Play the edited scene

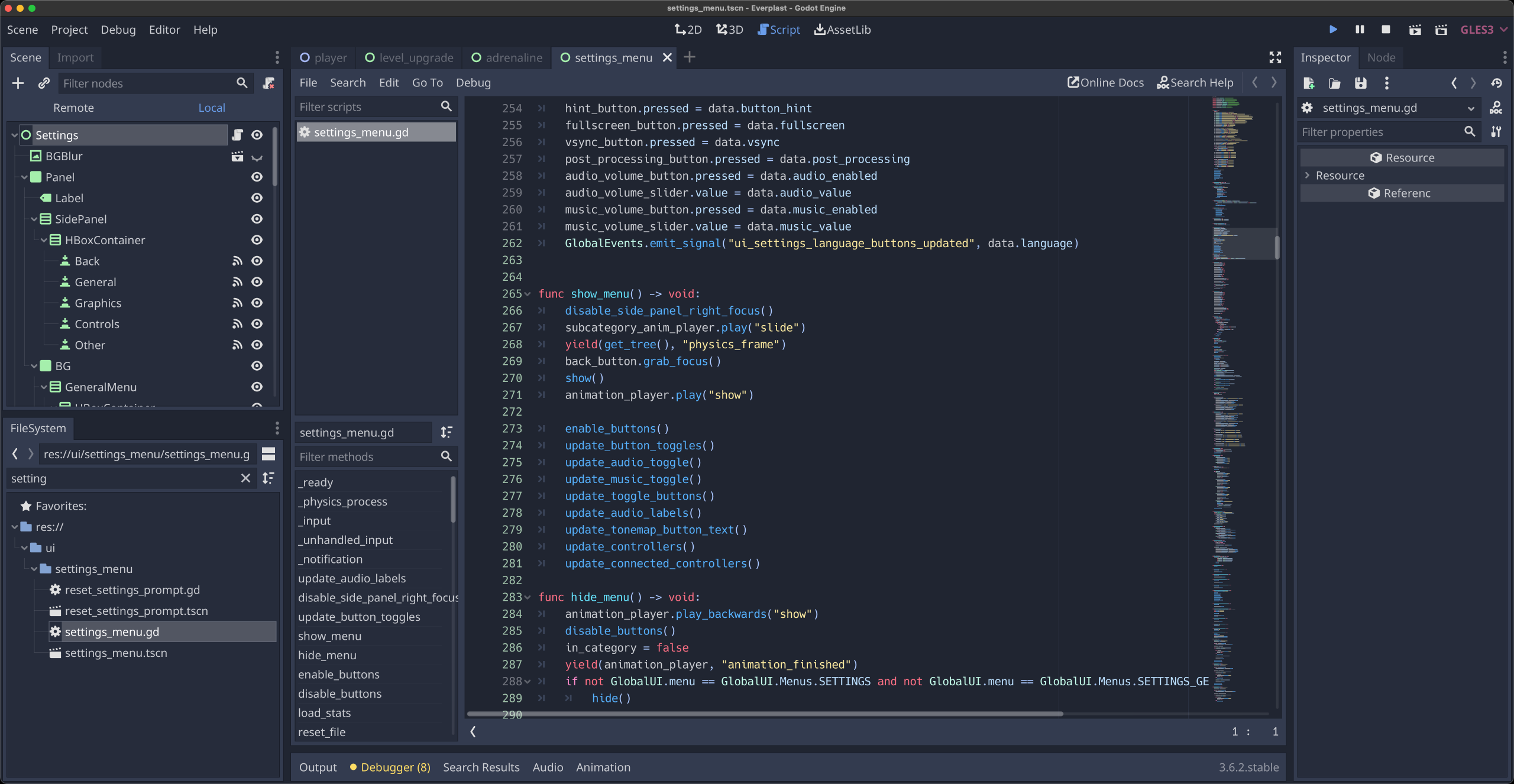click(1415, 30)
